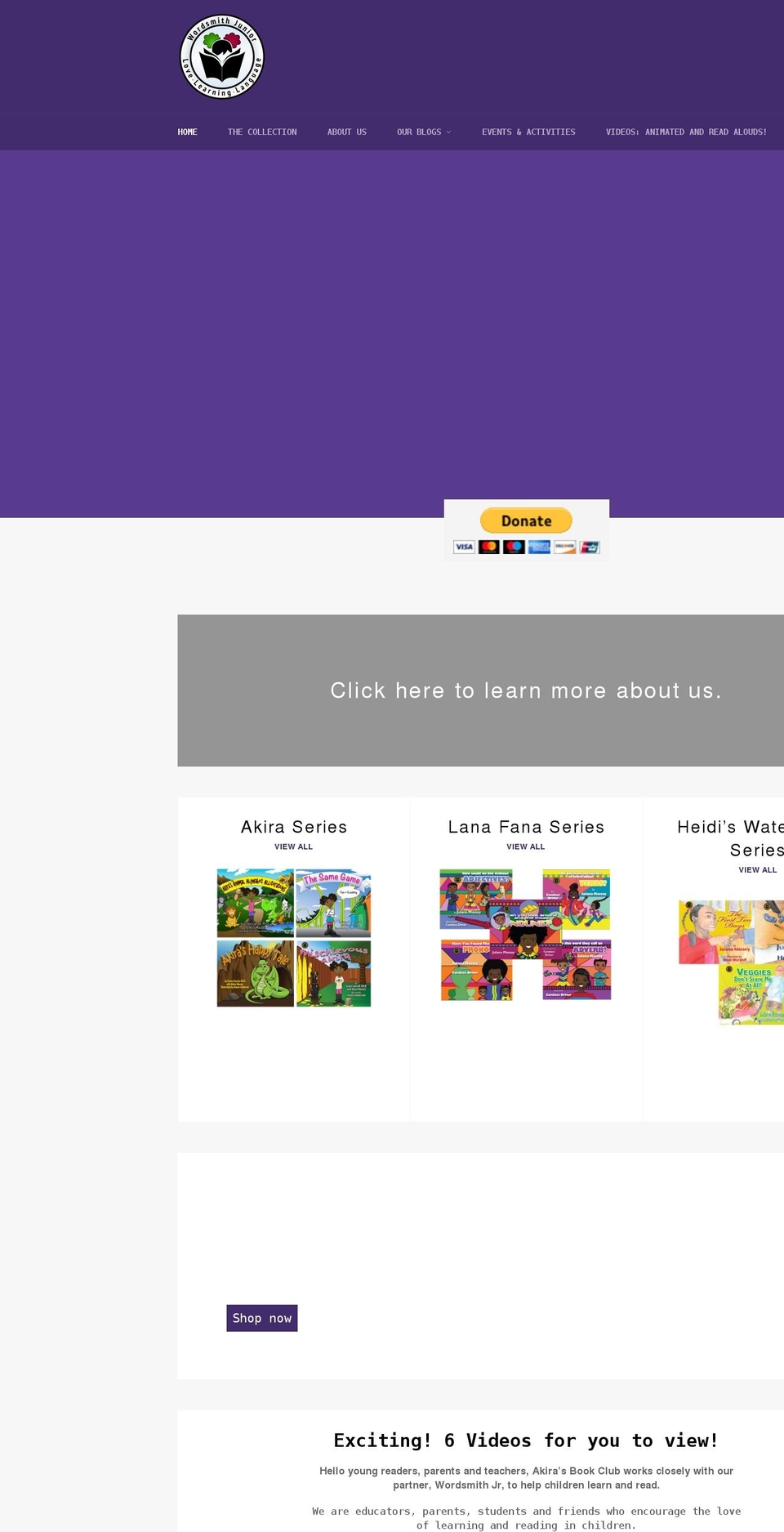This screenshot has height=1532, width=784.
Task: View all Heidi's series books
Action: click(758, 869)
